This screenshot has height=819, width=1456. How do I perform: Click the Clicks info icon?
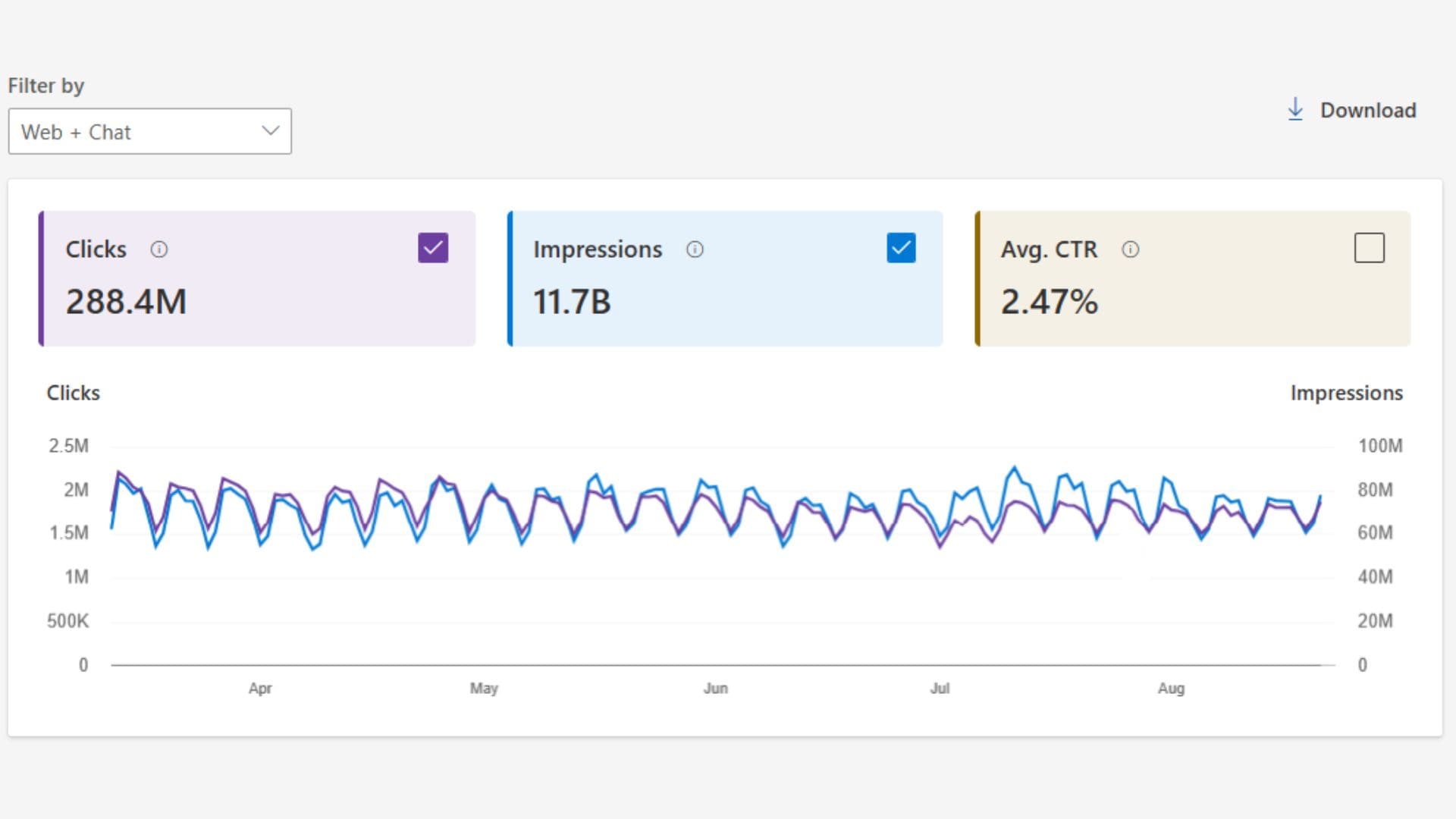(158, 249)
